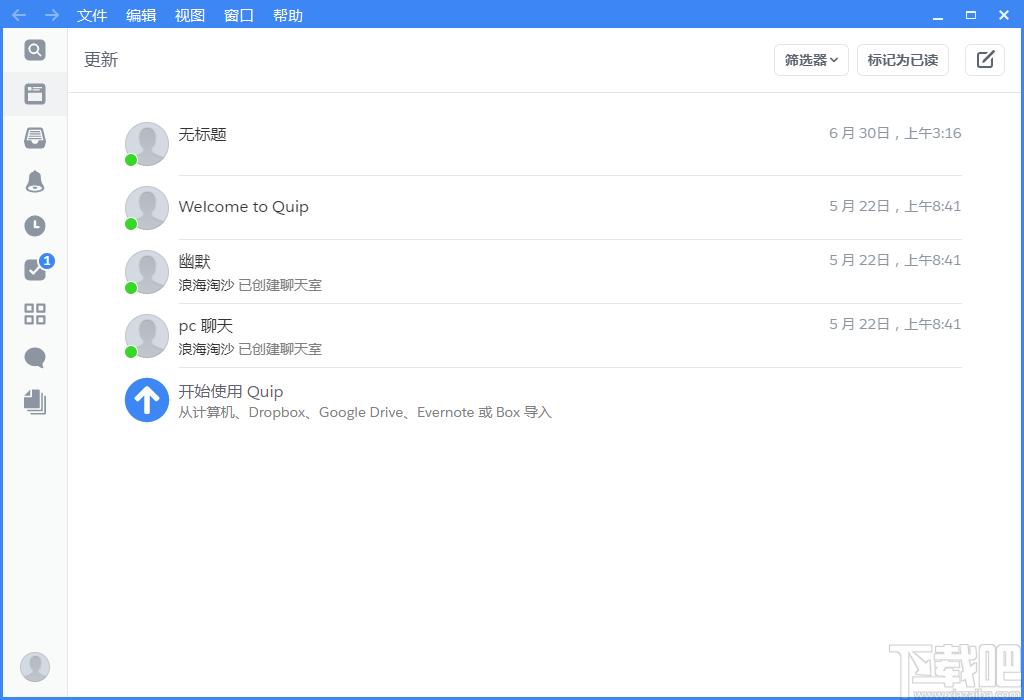Screen dimensions: 1024x700
Task: Close the Quip window
Action: [1004, 15]
